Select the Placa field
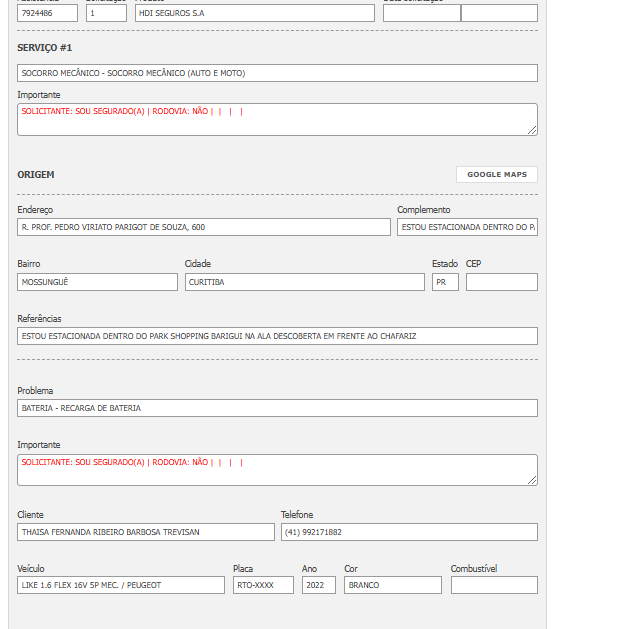 tap(263, 585)
